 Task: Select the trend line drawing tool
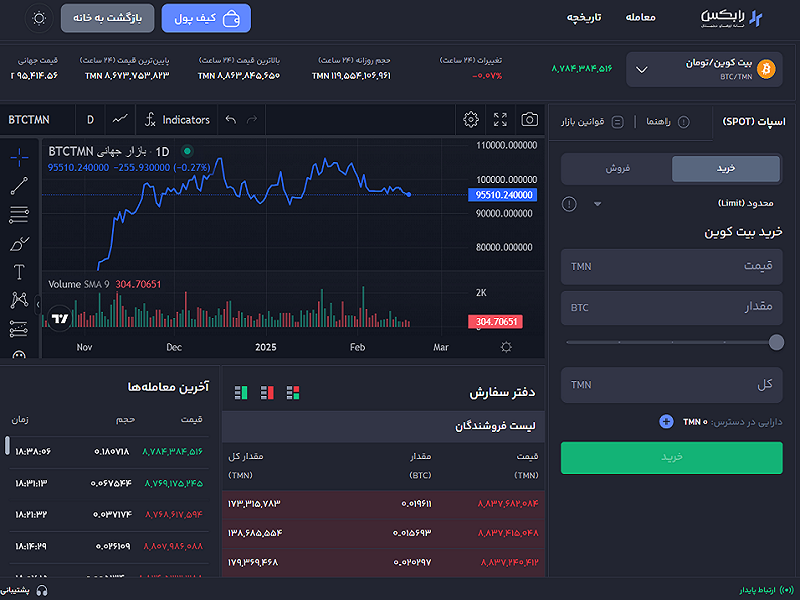[18, 187]
